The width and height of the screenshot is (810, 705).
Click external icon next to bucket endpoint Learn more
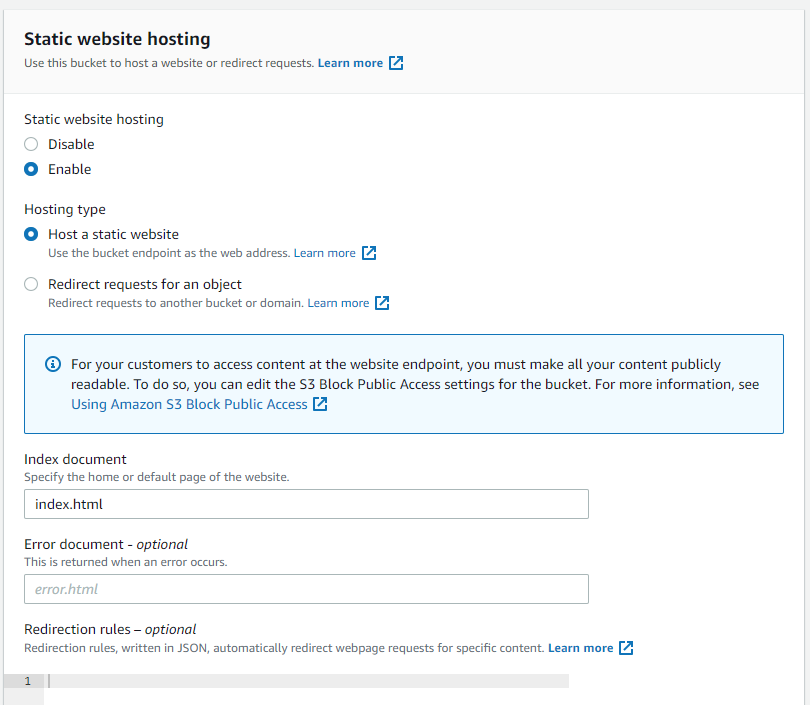tap(369, 253)
